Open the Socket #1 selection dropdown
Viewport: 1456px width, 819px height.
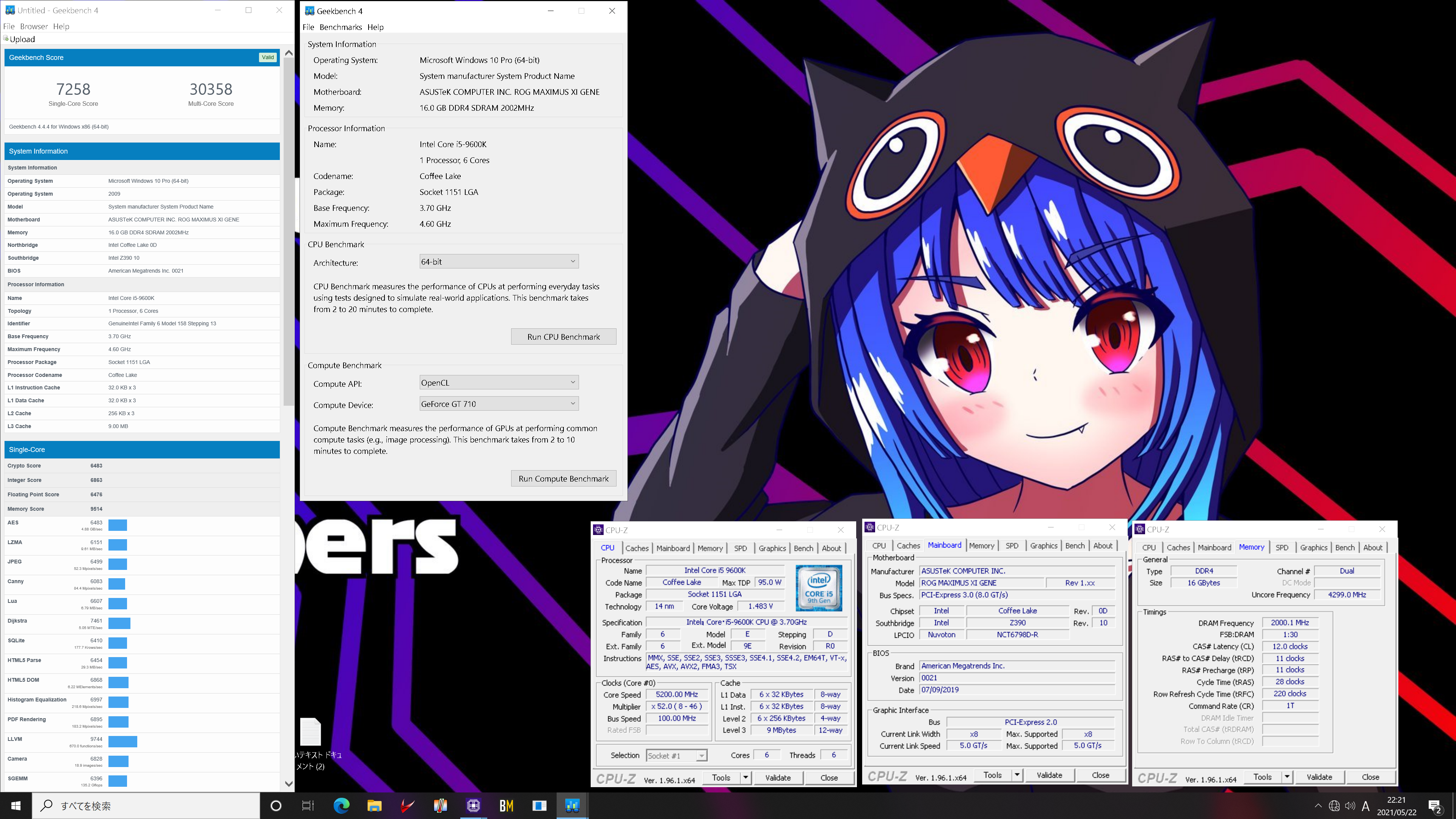tap(676, 756)
